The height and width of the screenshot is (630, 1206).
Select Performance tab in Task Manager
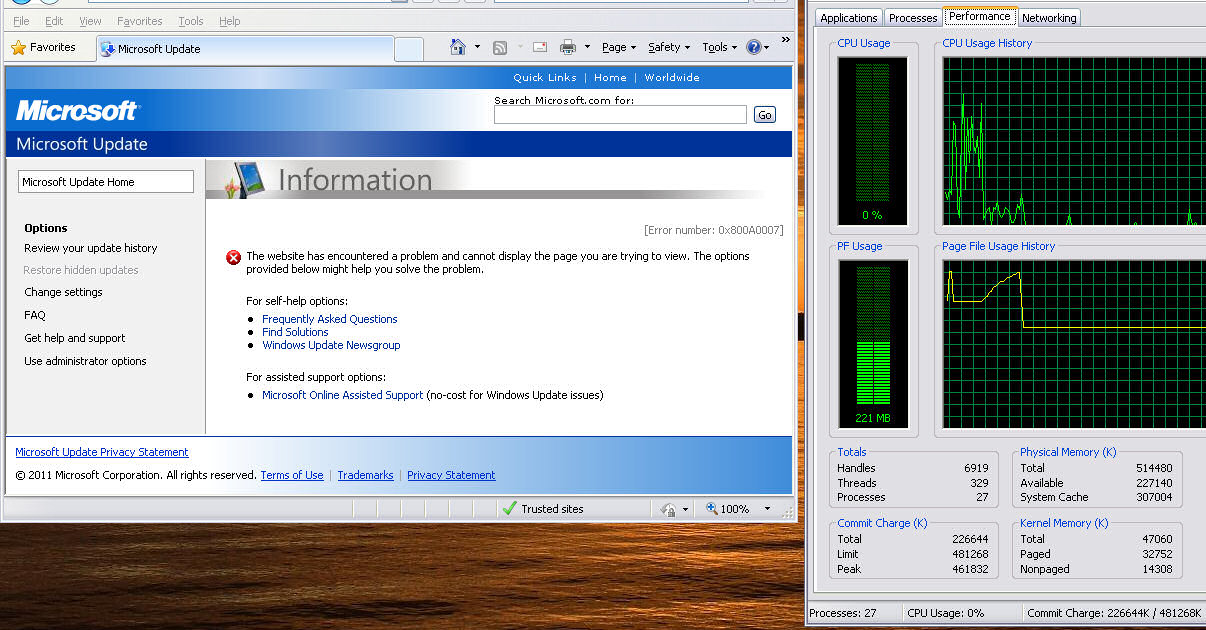980,16
